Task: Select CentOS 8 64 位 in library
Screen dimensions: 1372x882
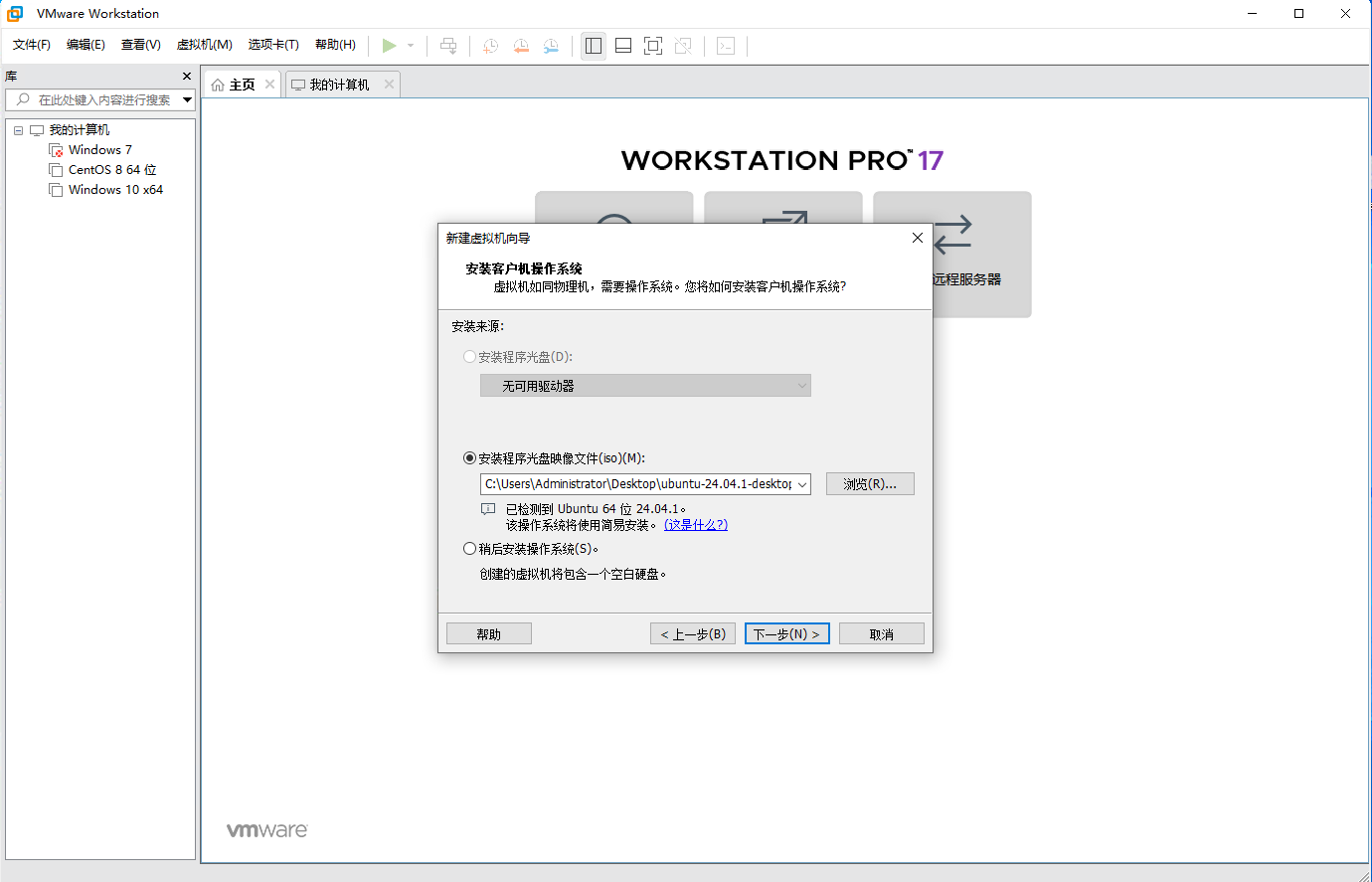Action: (x=111, y=170)
